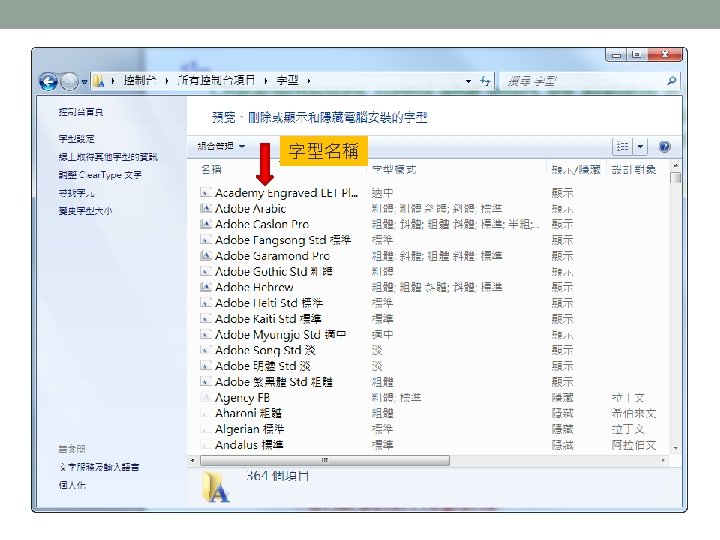Open 調整 ClearType 文字 link
The height and width of the screenshot is (540, 720).
coord(100,175)
